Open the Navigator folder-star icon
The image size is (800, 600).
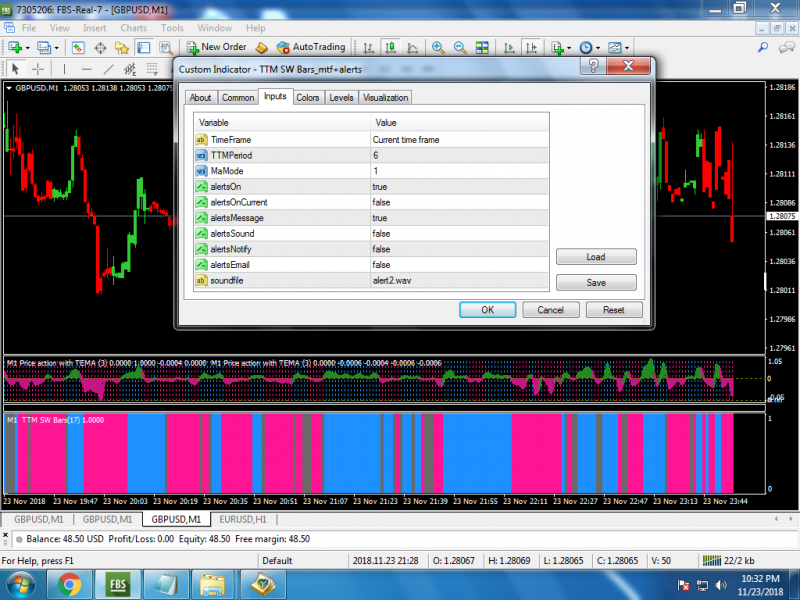tap(122, 47)
